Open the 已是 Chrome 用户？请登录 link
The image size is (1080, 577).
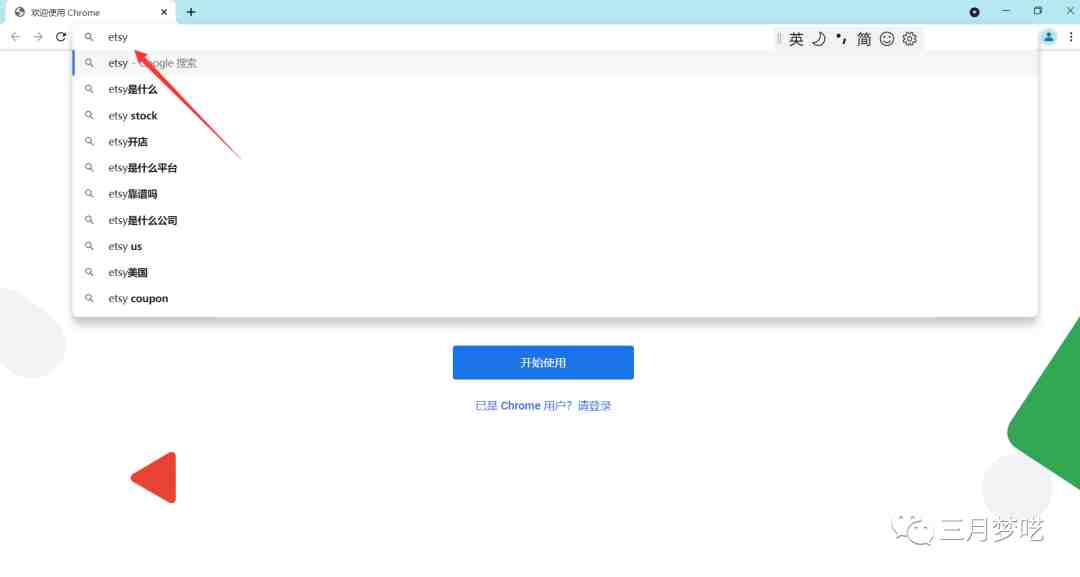(543, 406)
